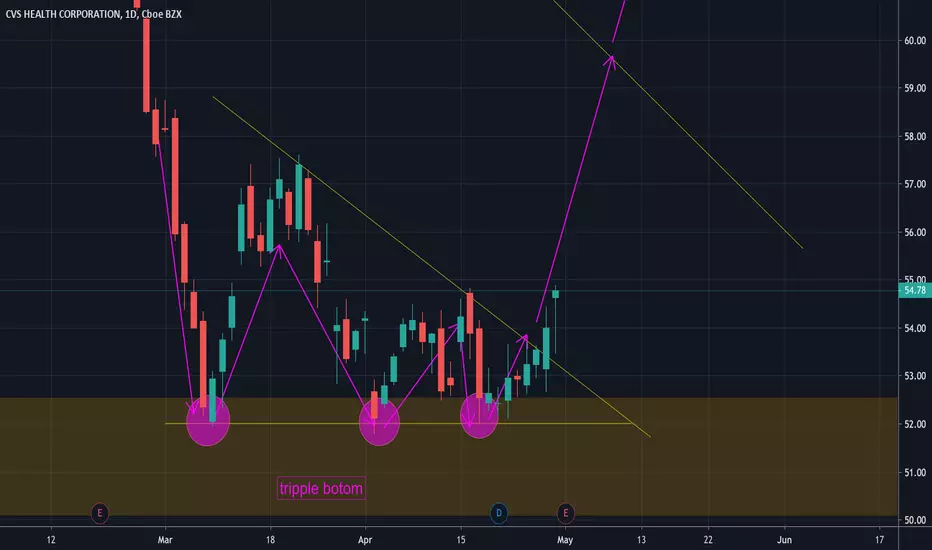This screenshot has width=932, height=550.
Task: Click the earnings marker E in February
Action: point(100,513)
